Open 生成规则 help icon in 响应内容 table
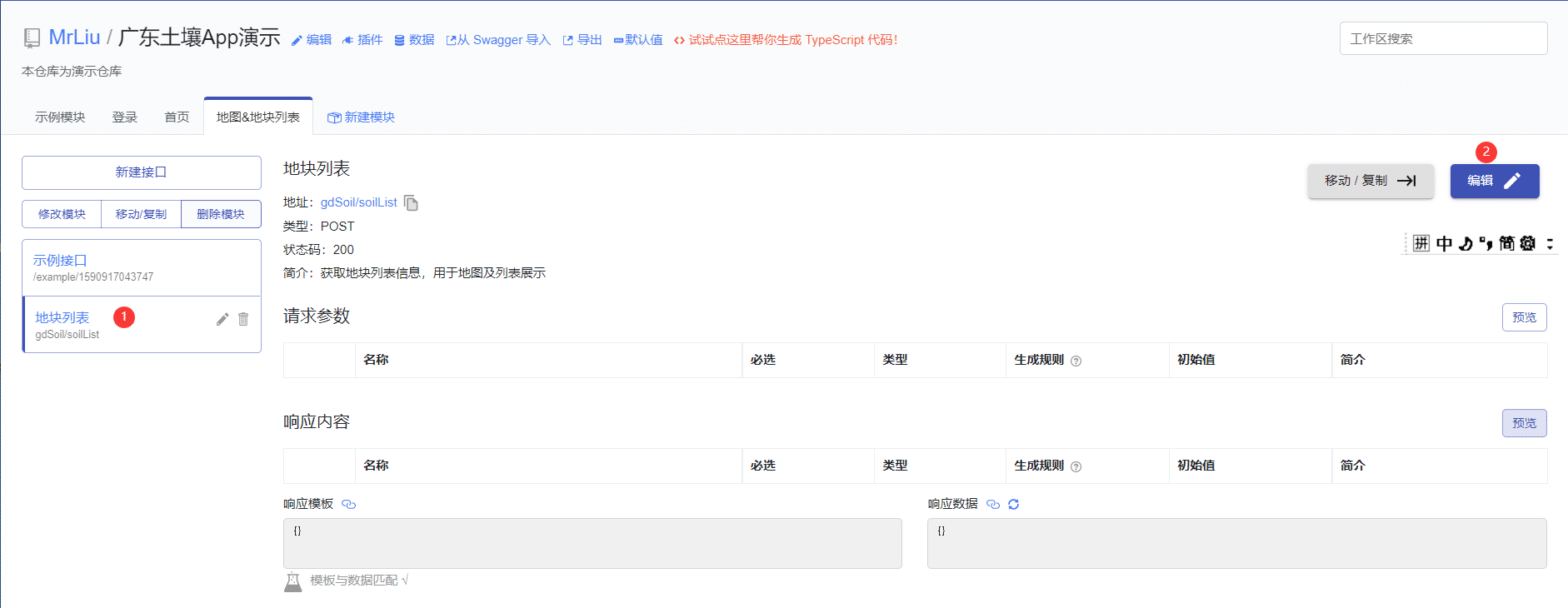 pos(1076,466)
